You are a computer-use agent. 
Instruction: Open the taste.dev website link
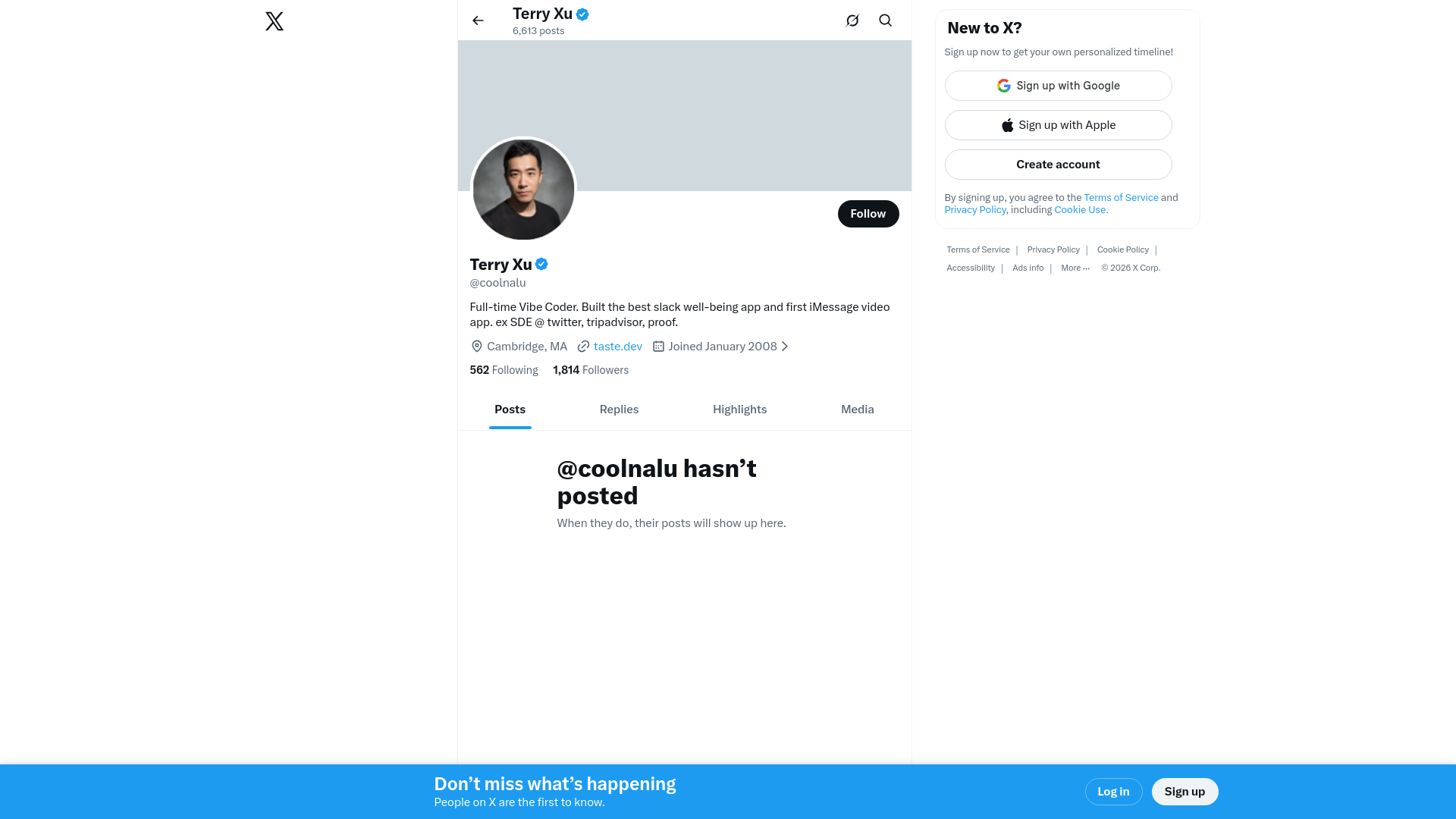pyautogui.click(x=617, y=347)
